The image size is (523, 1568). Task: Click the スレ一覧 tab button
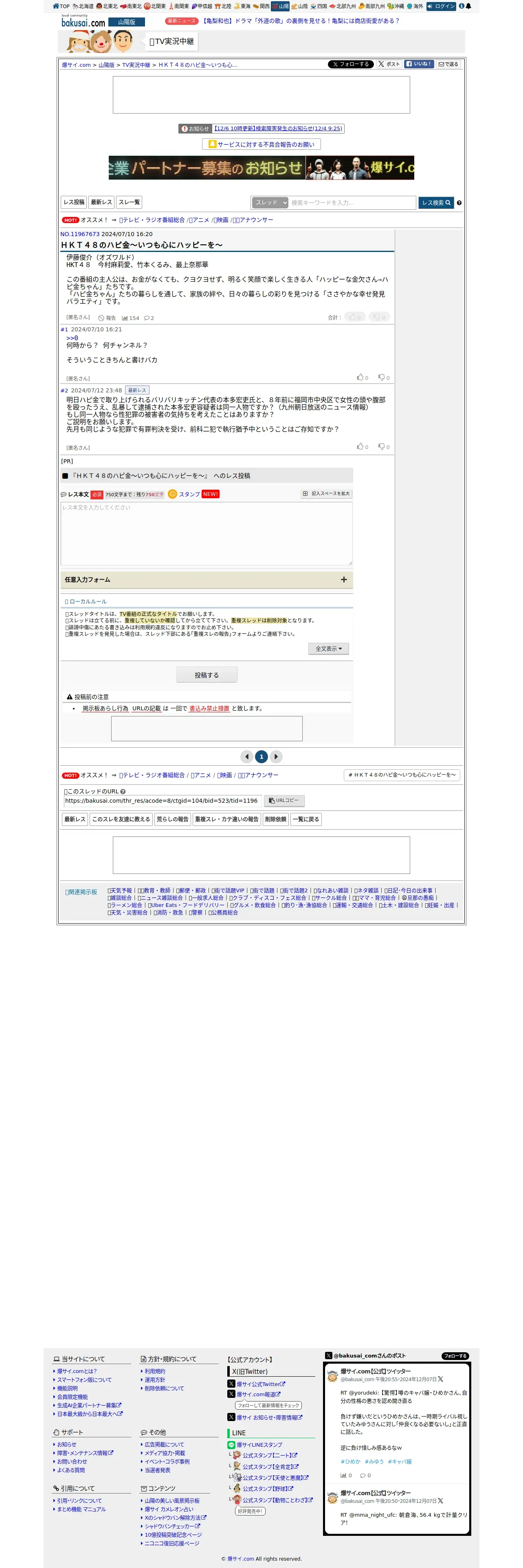pyautogui.click(x=129, y=202)
